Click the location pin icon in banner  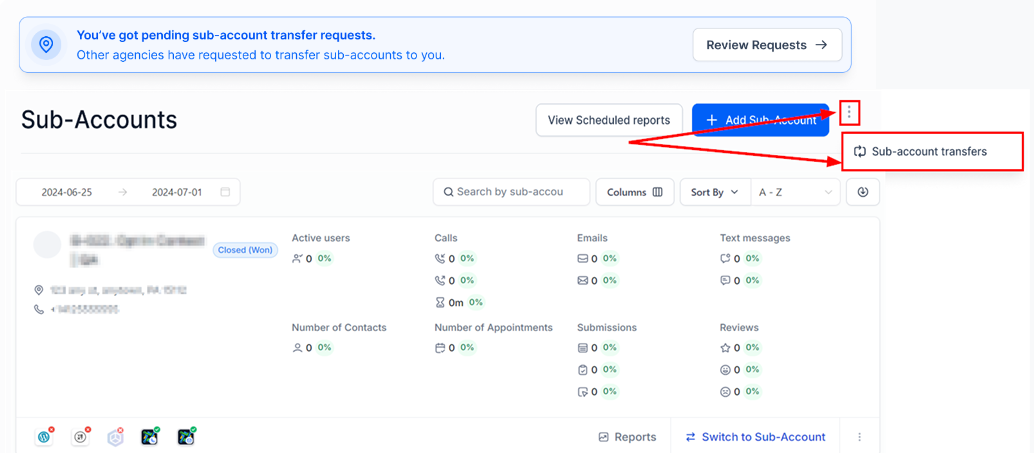click(46, 45)
